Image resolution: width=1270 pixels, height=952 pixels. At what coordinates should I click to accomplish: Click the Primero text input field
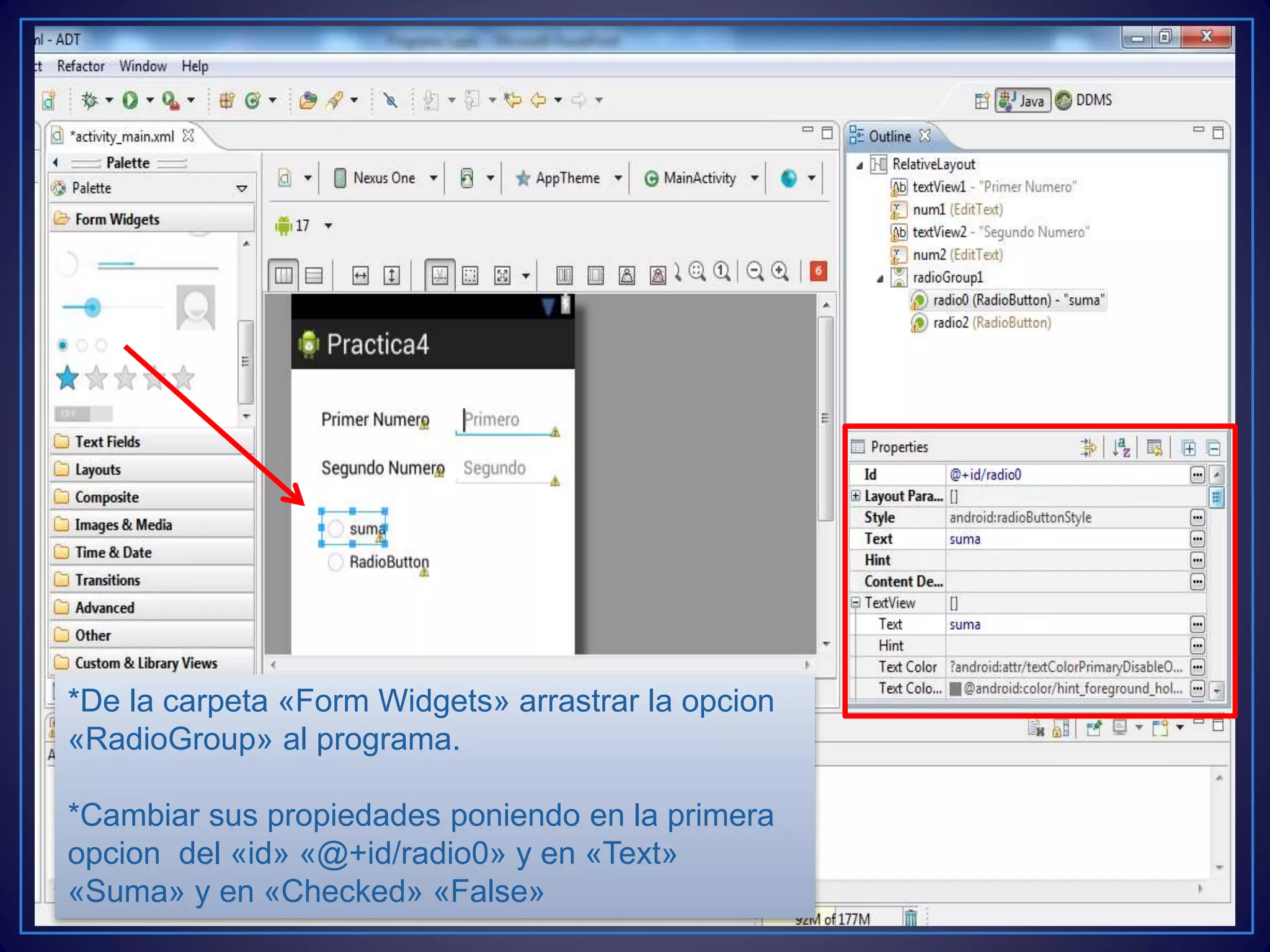coord(508,420)
